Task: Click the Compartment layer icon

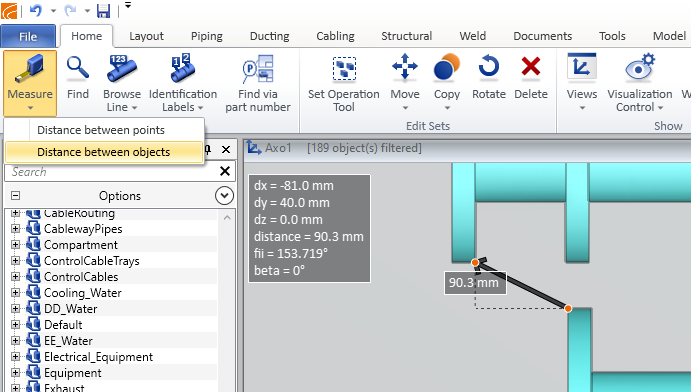Action: [33, 244]
